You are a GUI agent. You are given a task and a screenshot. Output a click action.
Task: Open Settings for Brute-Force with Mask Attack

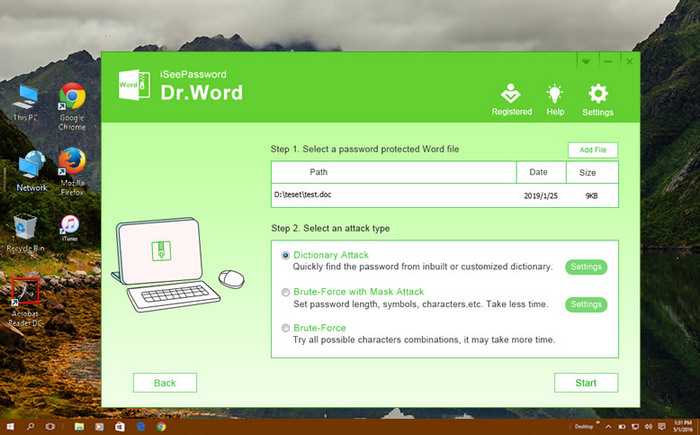586,305
